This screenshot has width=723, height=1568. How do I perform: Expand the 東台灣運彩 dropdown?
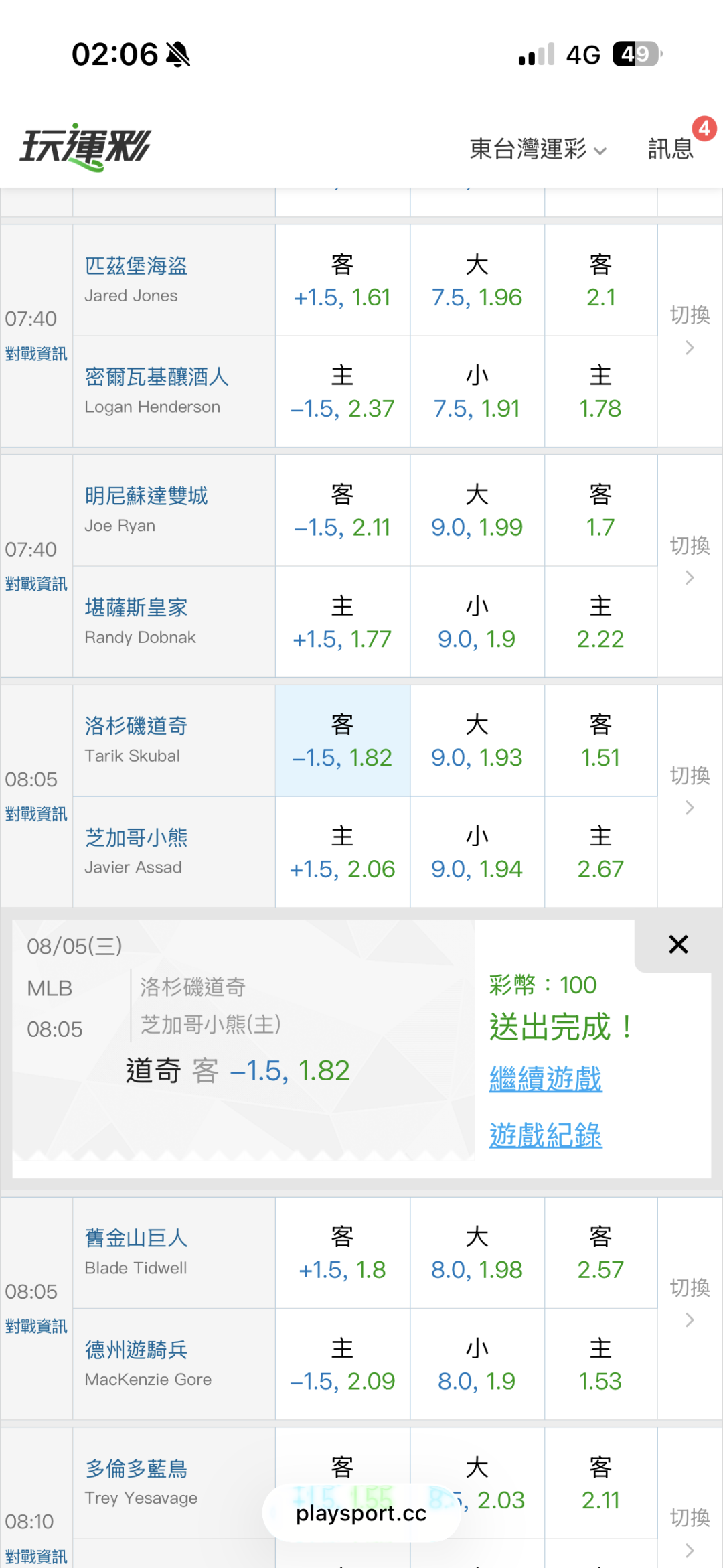tap(538, 149)
